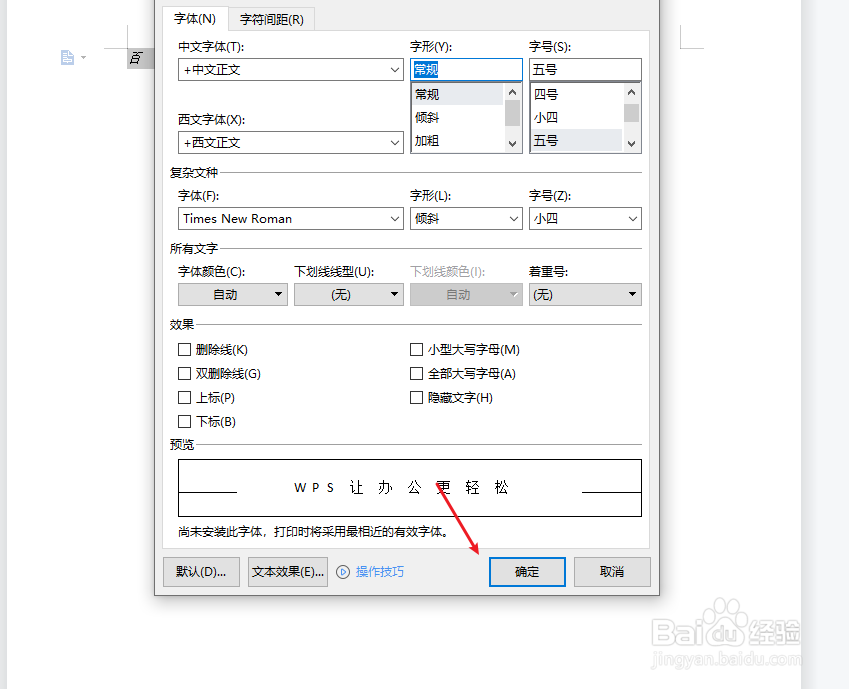
Task: Enable the 隐藏文字 hidden text effect
Action: [x=417, y=397]
